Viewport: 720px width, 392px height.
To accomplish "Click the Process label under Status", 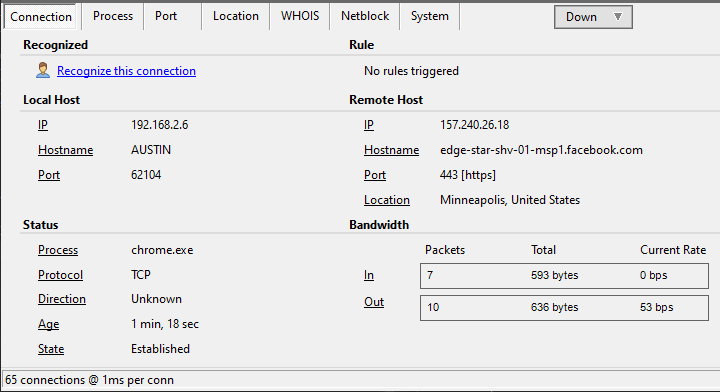I will pos(58,250).
